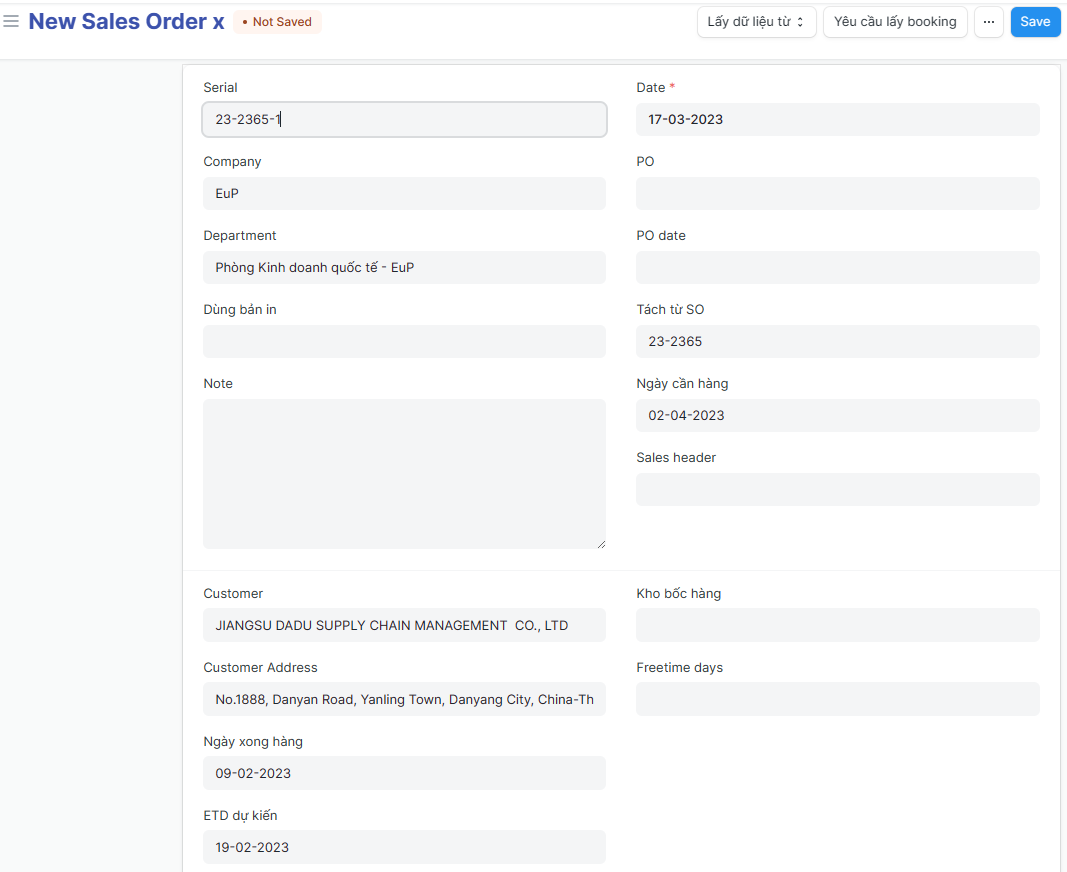The height and width of the screenshot is (872, 1067).
Task: Click the empty Sales header field
Action: [x=837, y=489]
